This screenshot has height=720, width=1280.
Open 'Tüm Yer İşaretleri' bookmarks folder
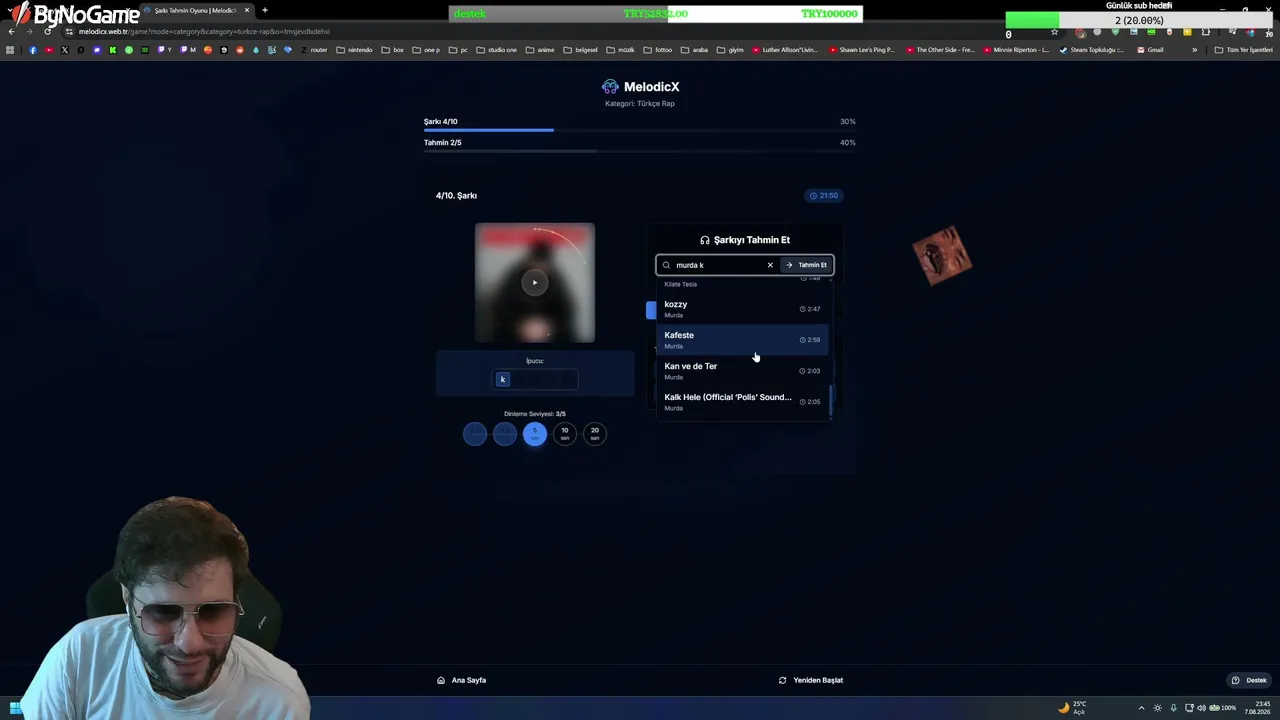point(1243,50)
